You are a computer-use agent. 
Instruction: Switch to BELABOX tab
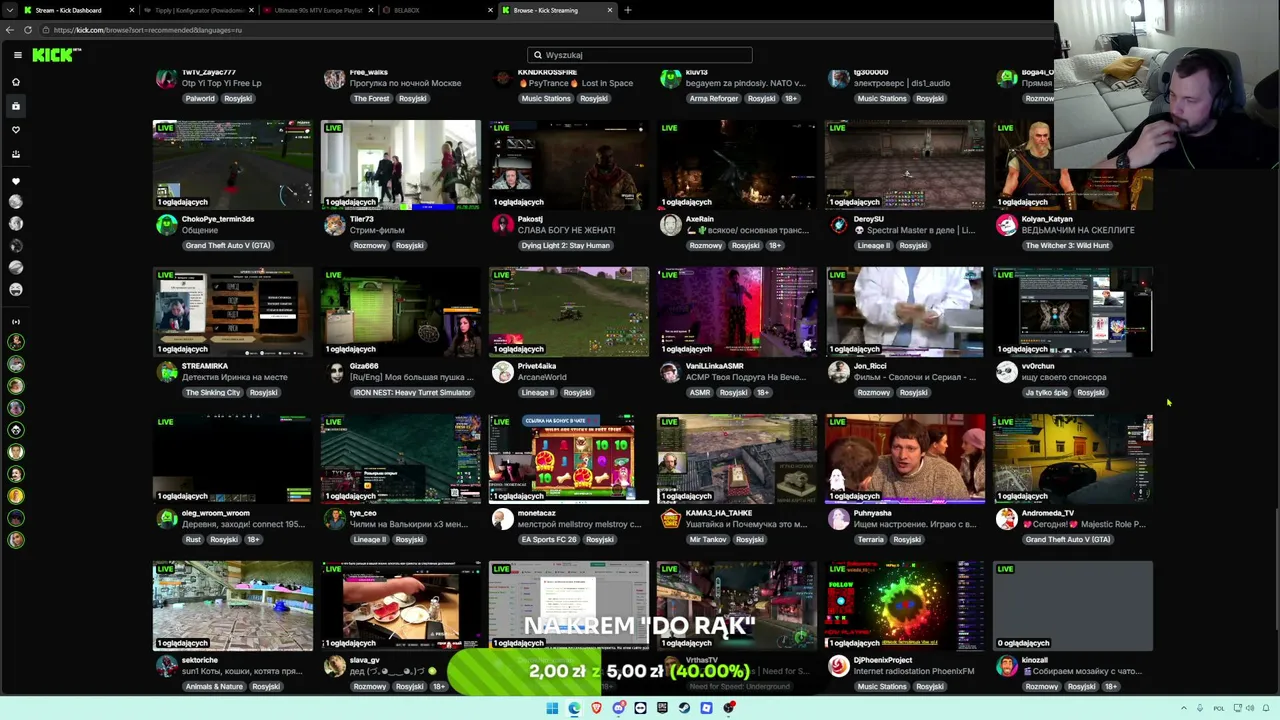438,10
